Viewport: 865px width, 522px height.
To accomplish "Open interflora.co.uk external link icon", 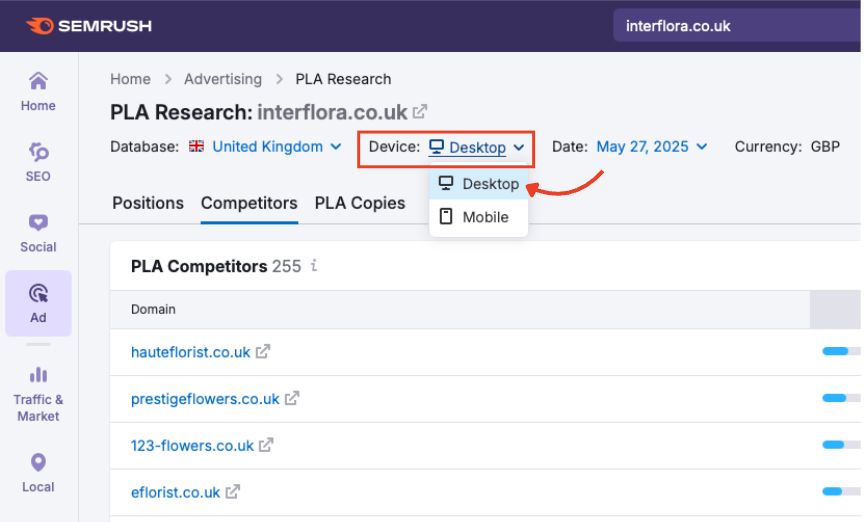I will tap(421, 111).
